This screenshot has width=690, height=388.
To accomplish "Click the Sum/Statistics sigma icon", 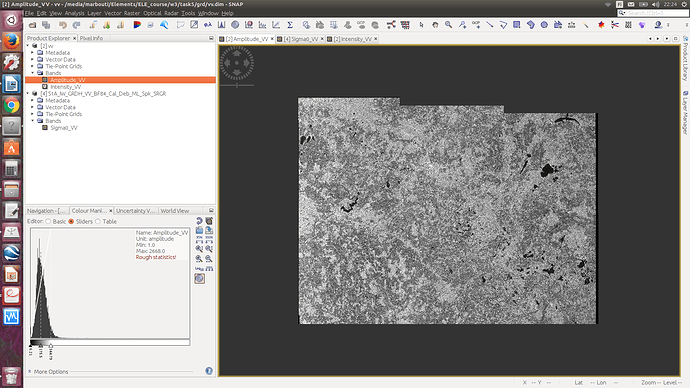I will [290, 25].
